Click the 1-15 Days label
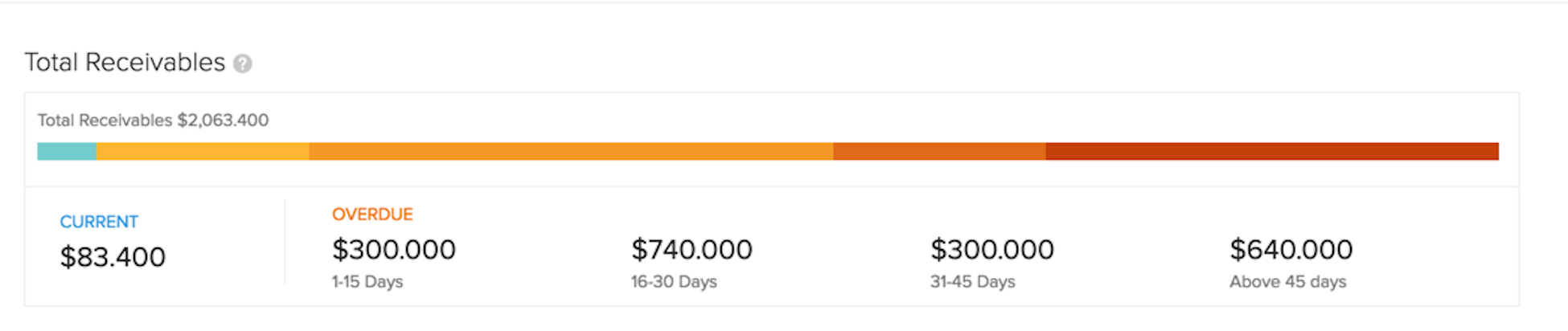 click(367, 282)
